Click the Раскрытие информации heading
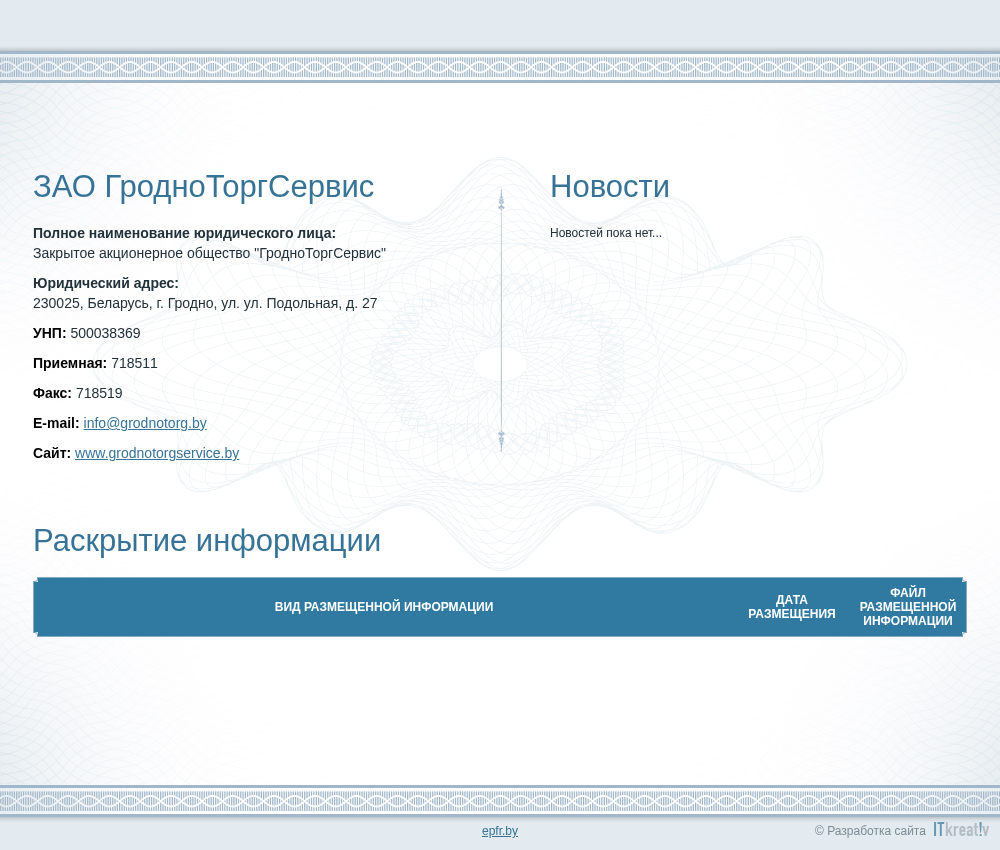The height and width of the screenshot is (850, 1000). click(x=207, y=541)
